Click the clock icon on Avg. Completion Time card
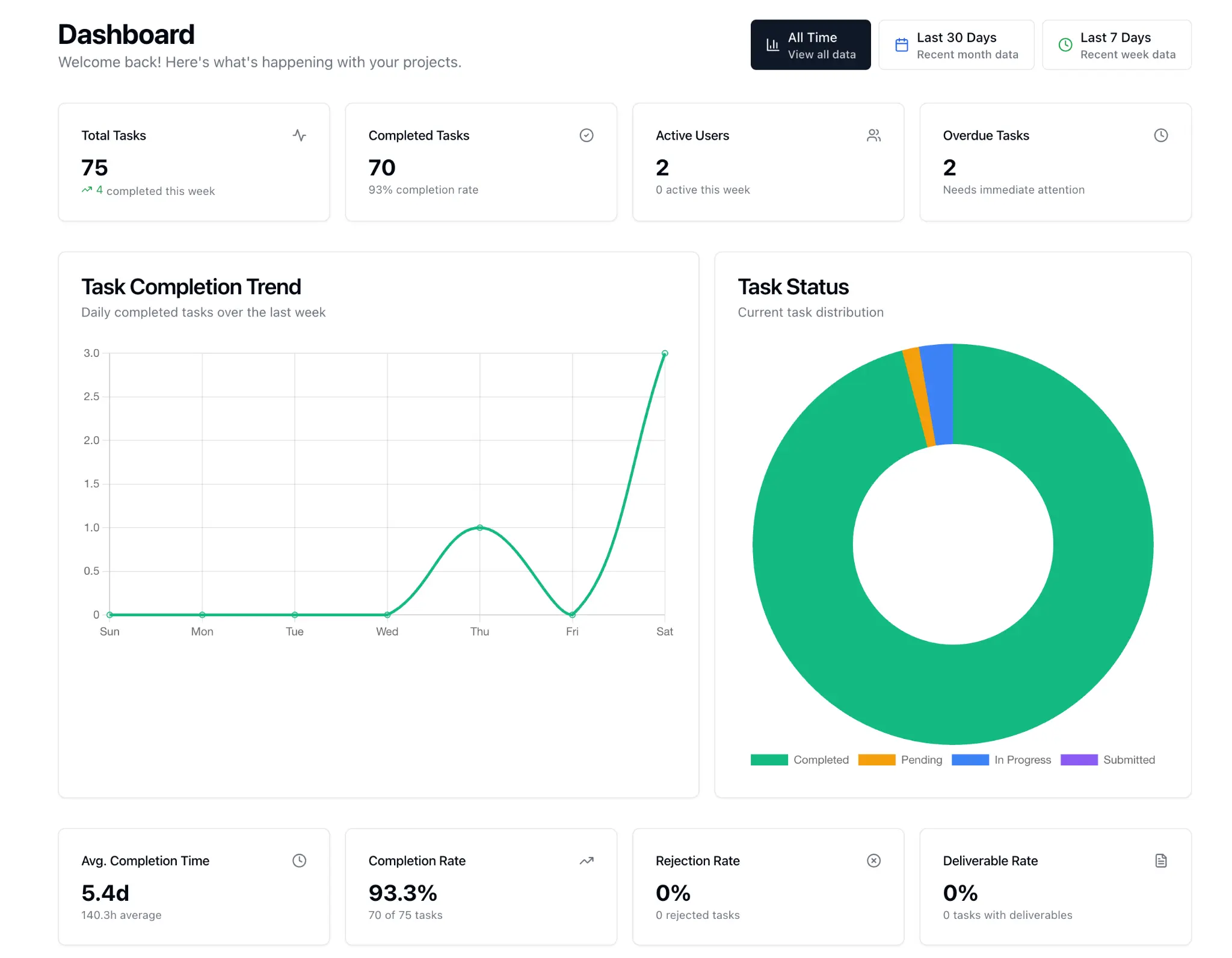The width and height of the screenshot is (1232, 958). click(300, 861)
